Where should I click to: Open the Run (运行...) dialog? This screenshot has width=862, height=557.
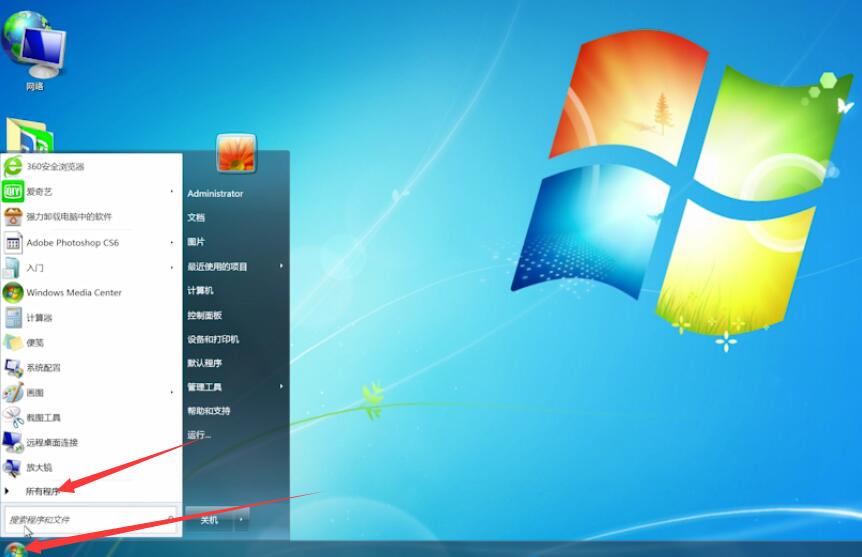pos(199,435)
